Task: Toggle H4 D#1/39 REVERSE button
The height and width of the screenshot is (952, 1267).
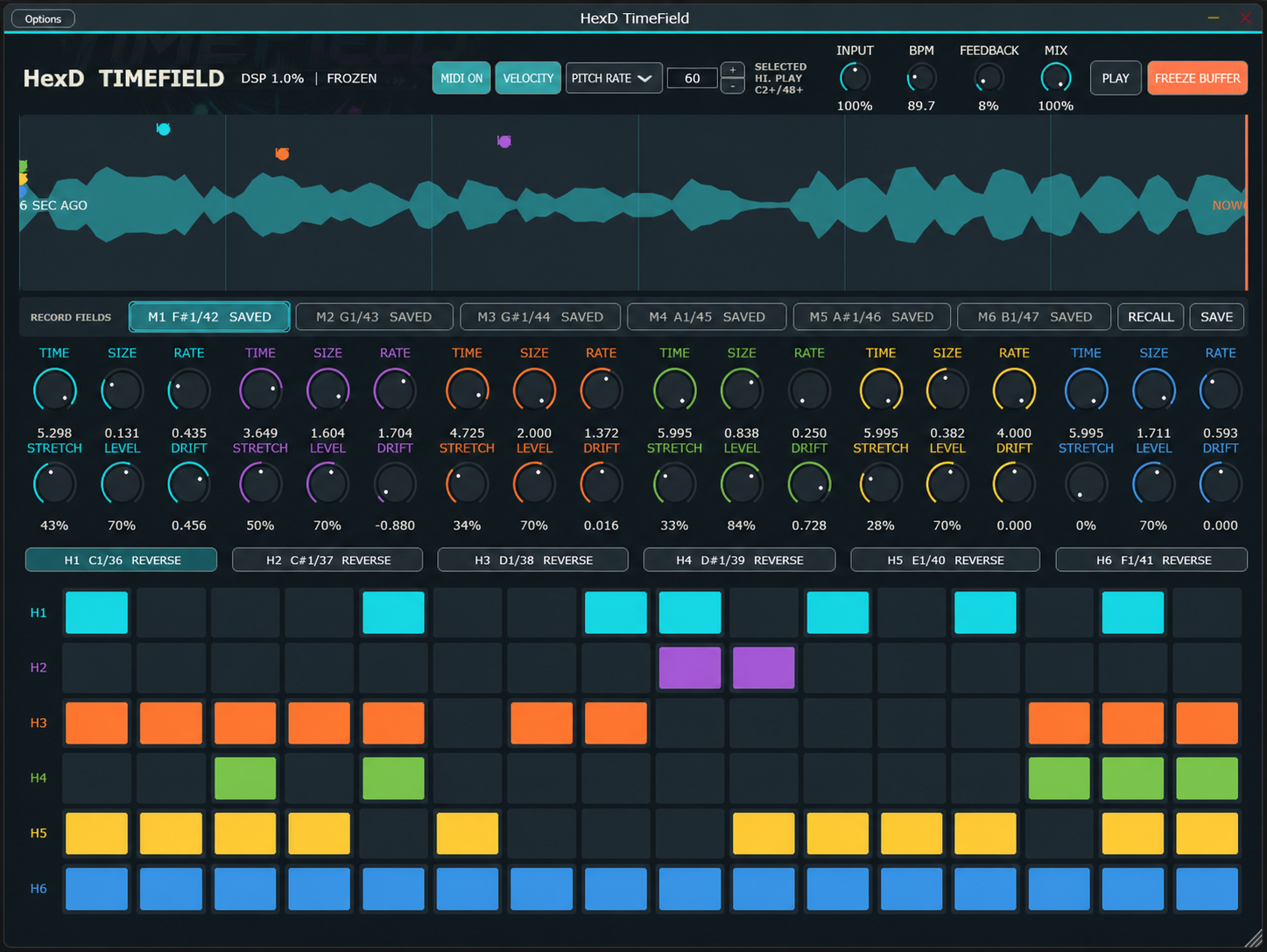Action: [740, 560]
